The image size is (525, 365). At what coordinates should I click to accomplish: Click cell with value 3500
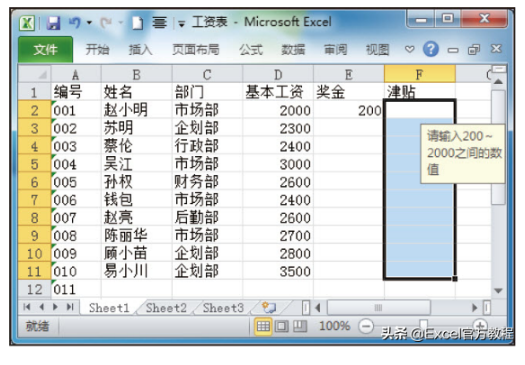(x=278, y=271)
